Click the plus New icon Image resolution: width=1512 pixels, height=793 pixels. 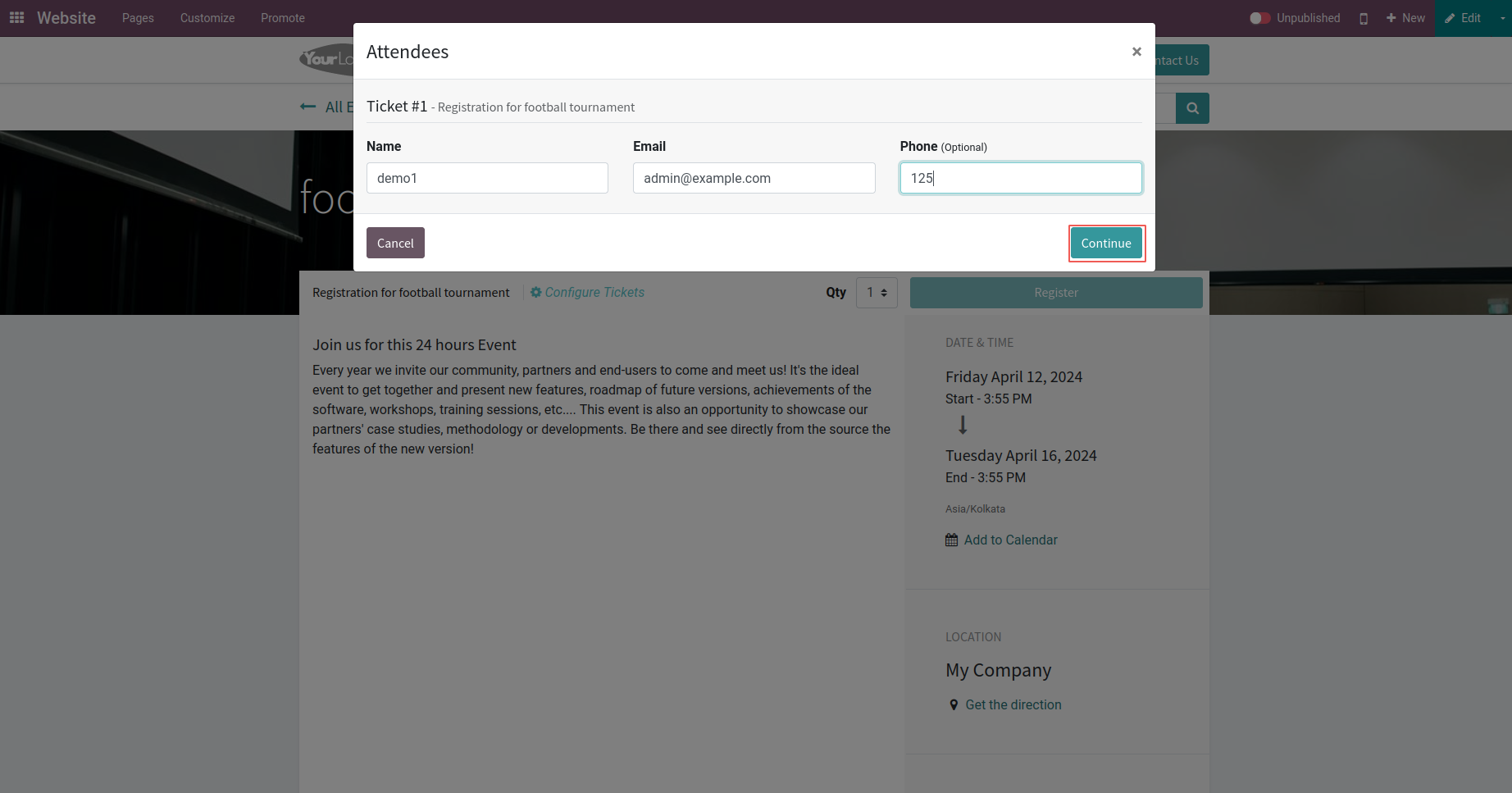pyautogui.click(x=1391, y=18)
